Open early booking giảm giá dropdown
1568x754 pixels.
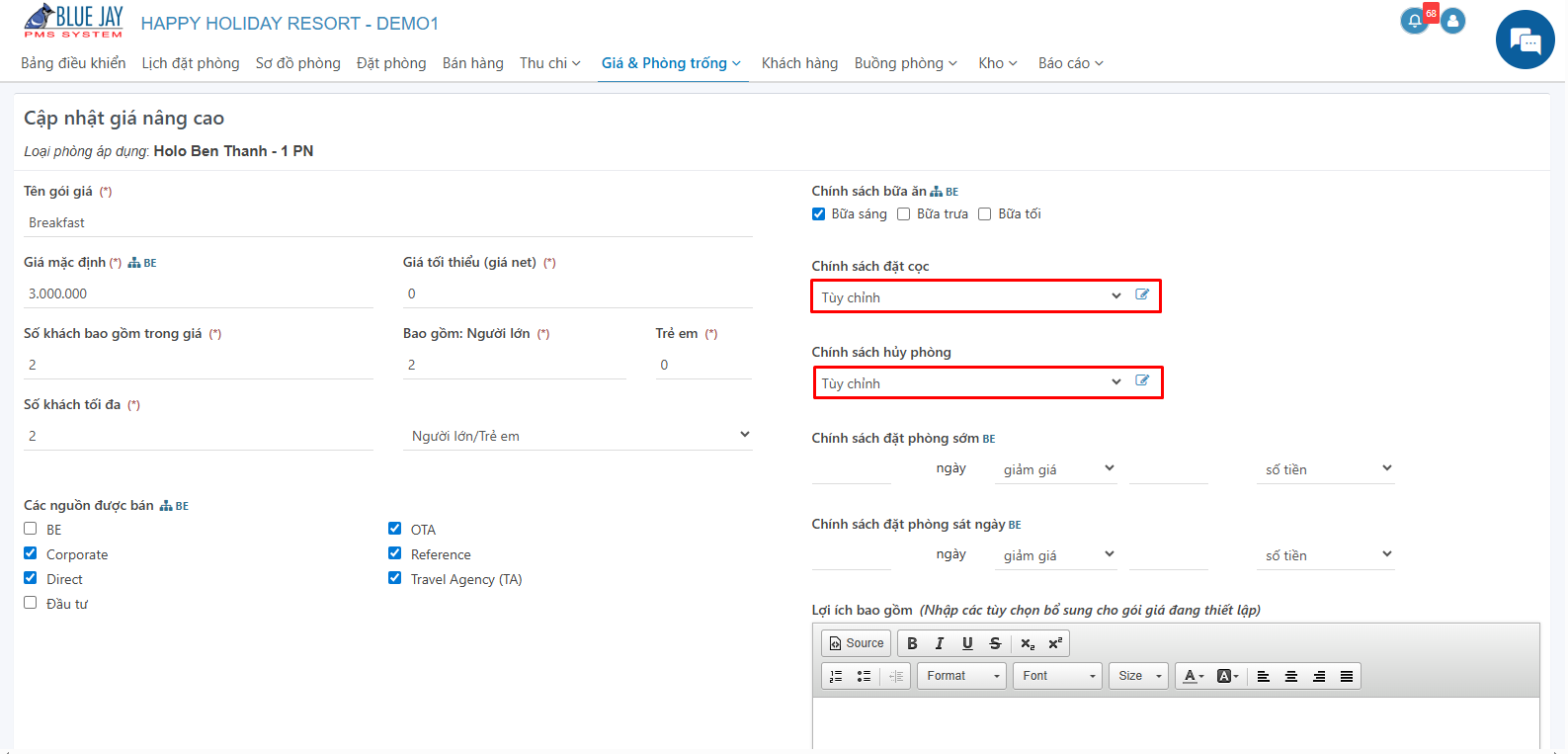[x=1057, y=469]
